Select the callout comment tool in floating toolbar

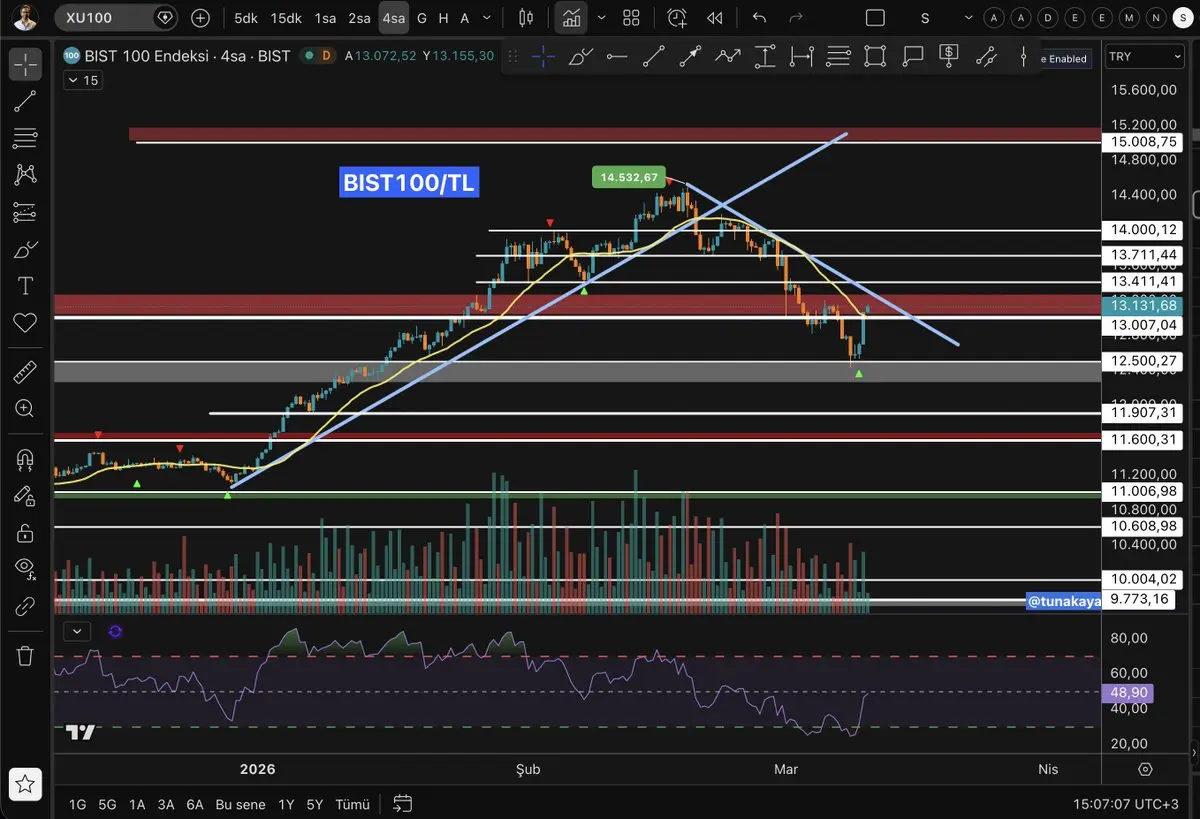click(912, 57)
